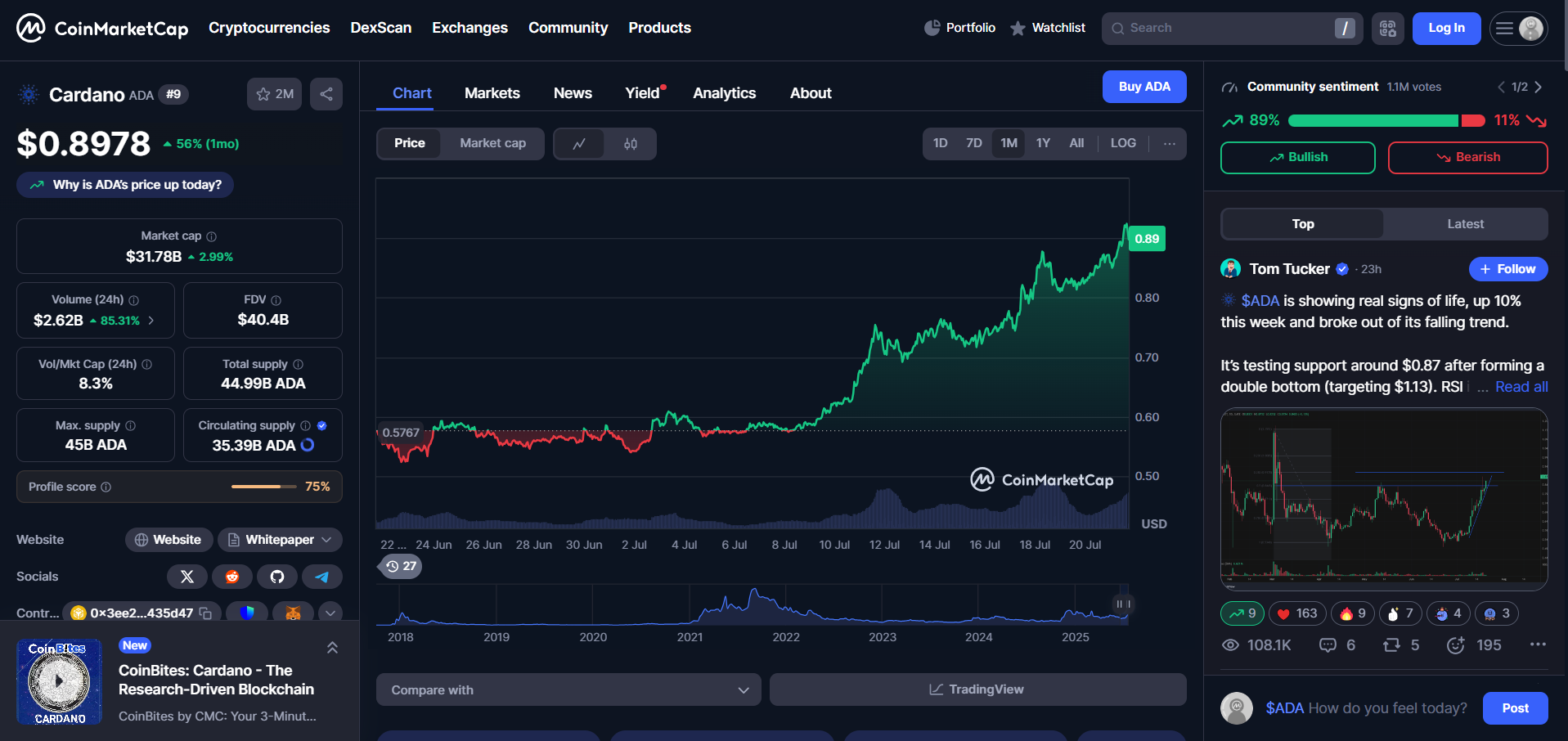This screenshot has width=1568, height=741.
Task: Click the MetaMask fox icon
Action: pos(293,613)
